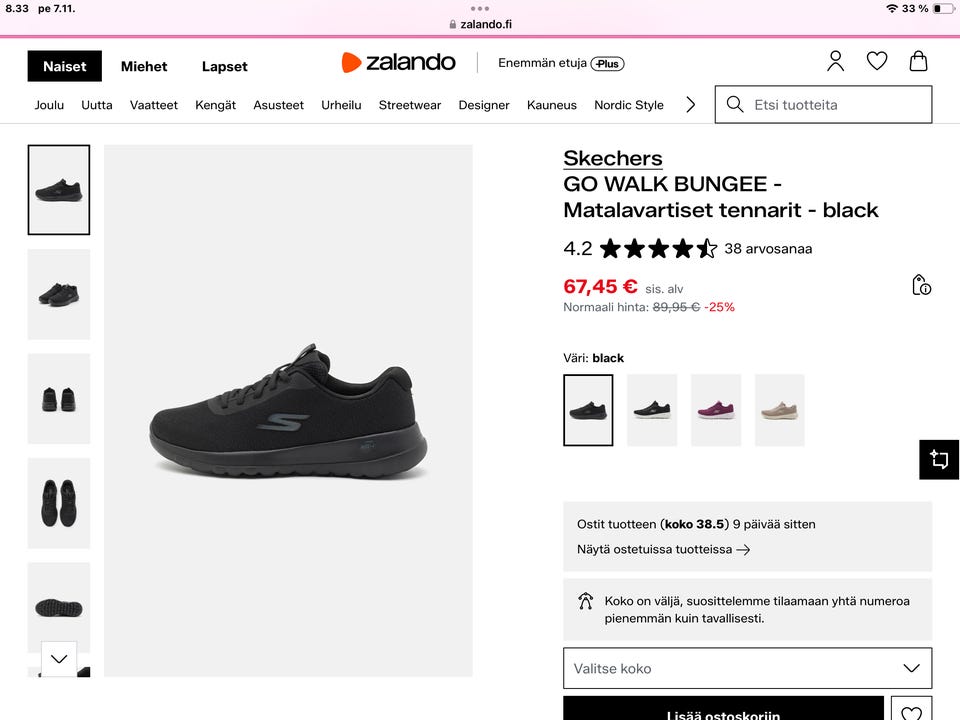The image size is (960, 720).
Task: Switch to the Lapset tab
Action: 224,67
